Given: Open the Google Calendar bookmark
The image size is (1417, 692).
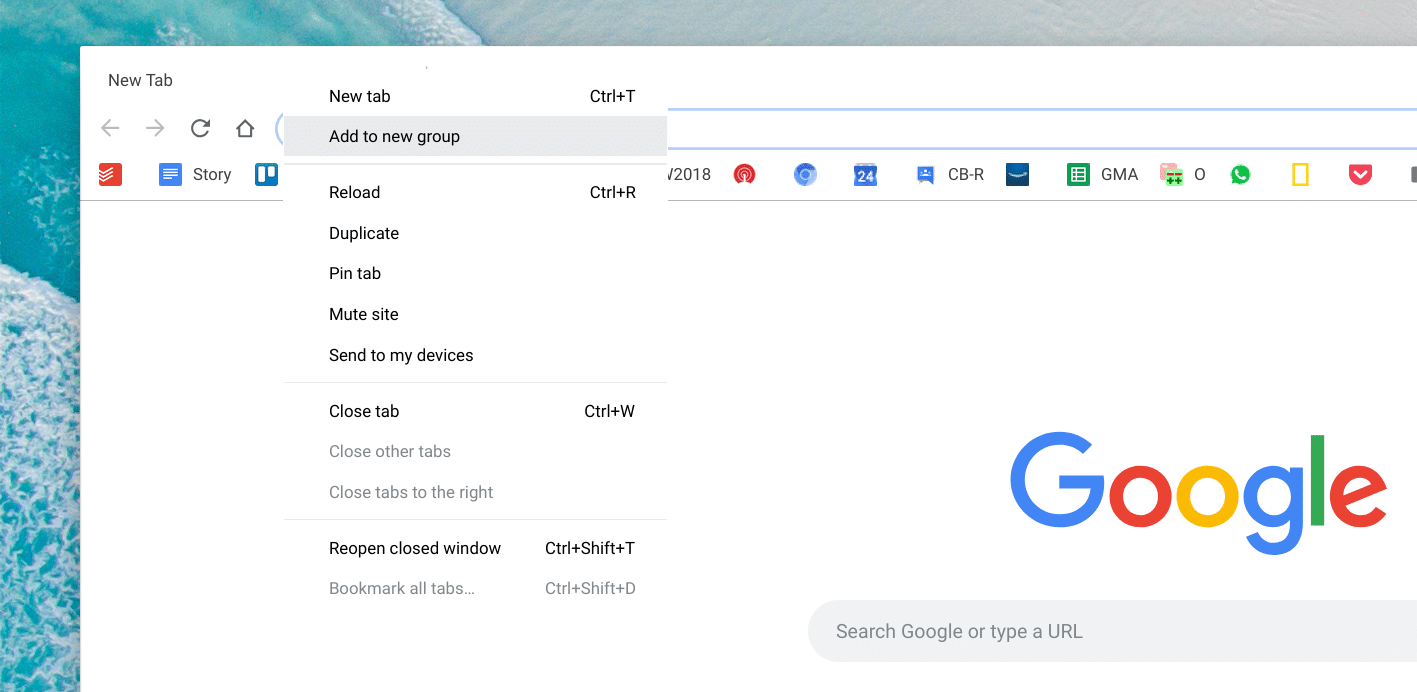Looking at the screenshot, I should [864, 174].
